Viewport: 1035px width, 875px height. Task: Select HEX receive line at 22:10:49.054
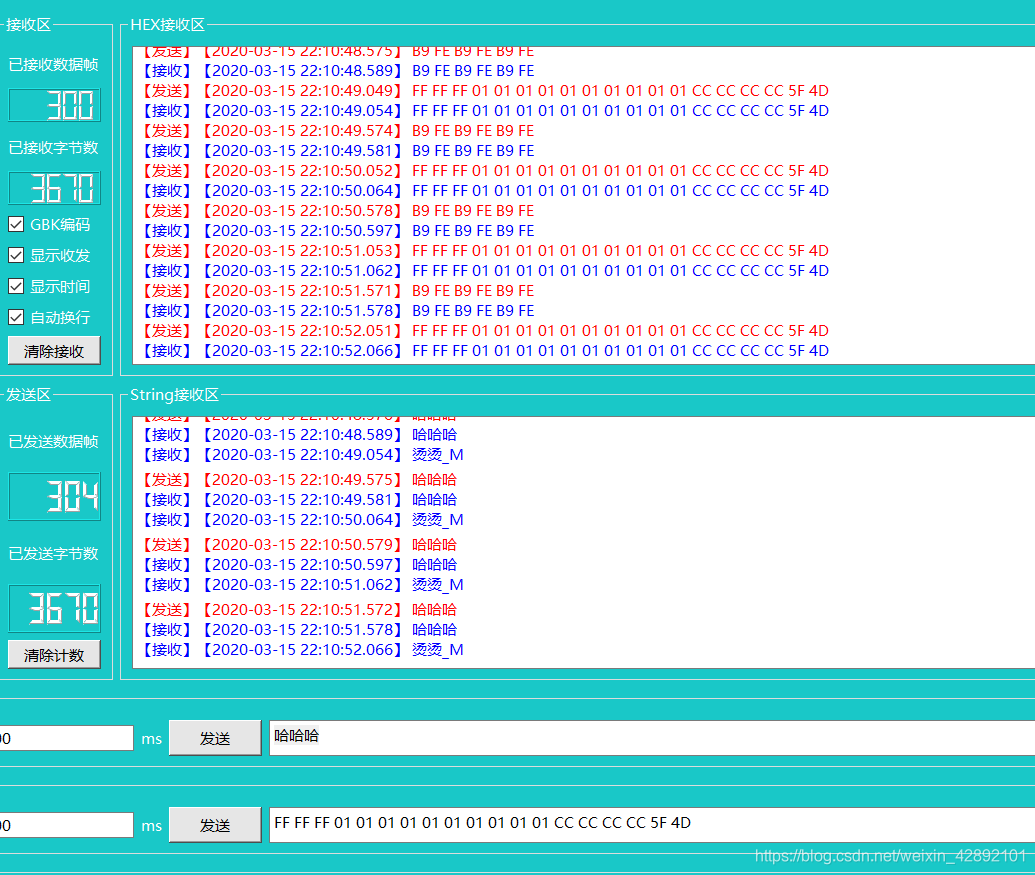tap(486, 110)
